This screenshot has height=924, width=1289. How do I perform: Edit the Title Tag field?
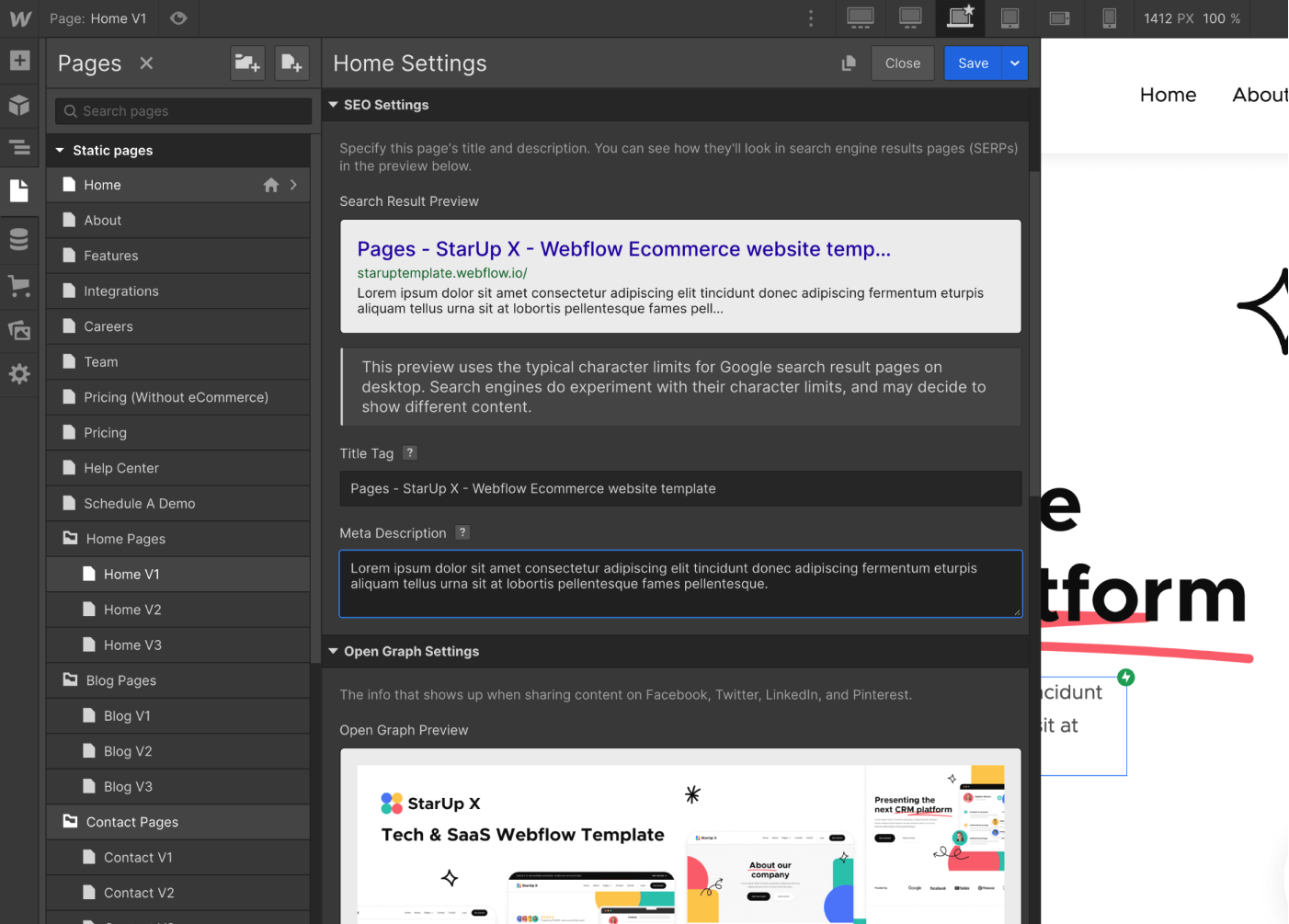click(680, 488)
